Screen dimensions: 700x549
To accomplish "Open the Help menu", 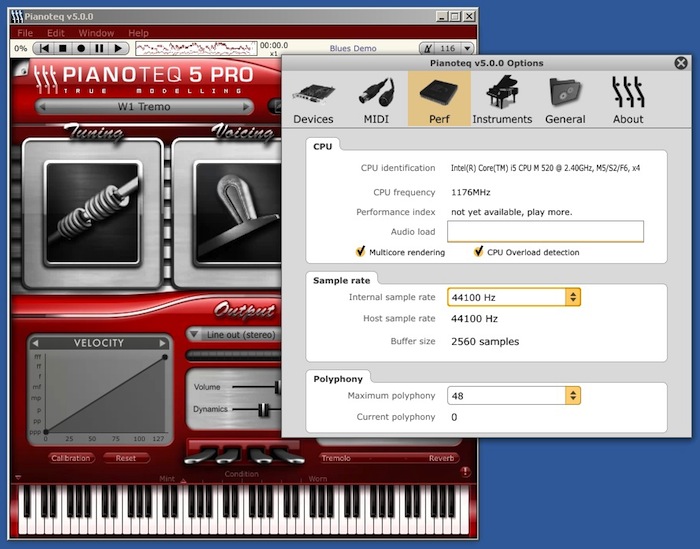I will point(138,33).
